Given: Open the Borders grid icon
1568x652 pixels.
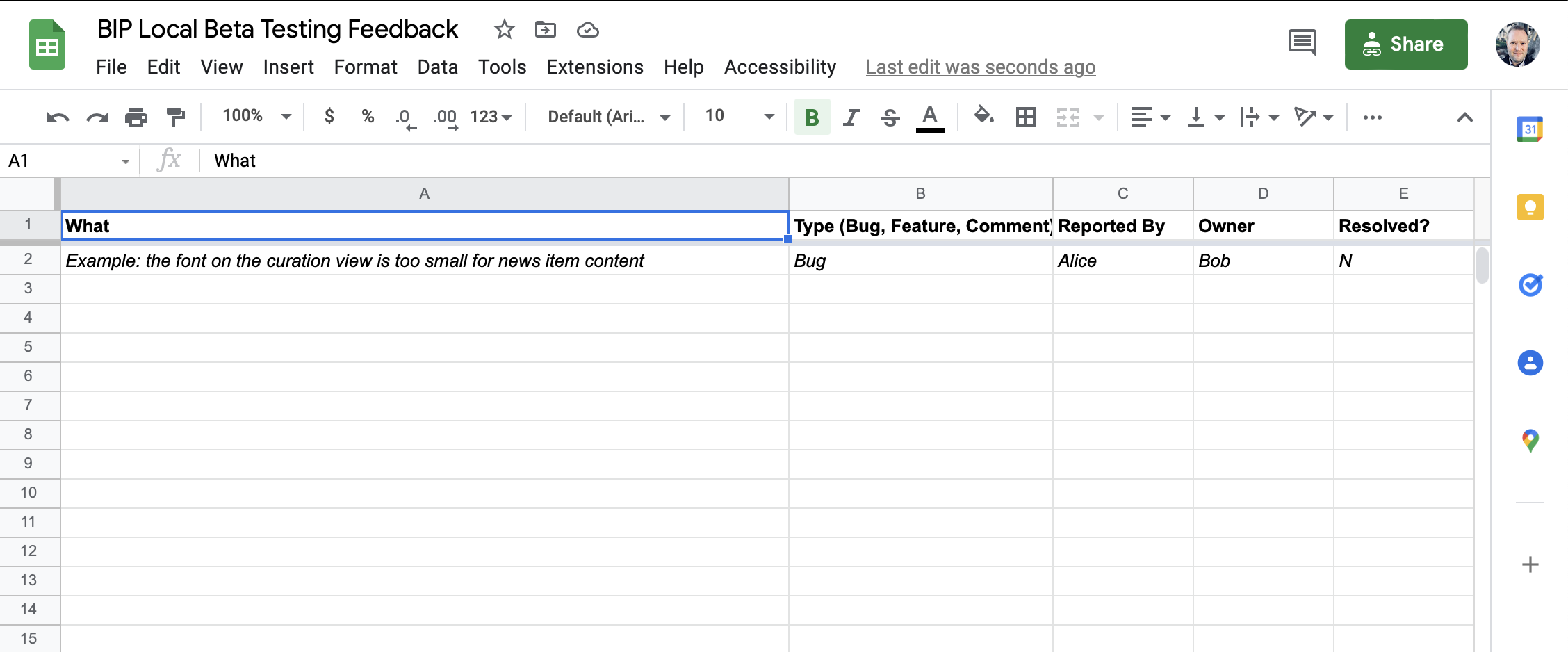Looking at the screenshot, I should 1025,117.
